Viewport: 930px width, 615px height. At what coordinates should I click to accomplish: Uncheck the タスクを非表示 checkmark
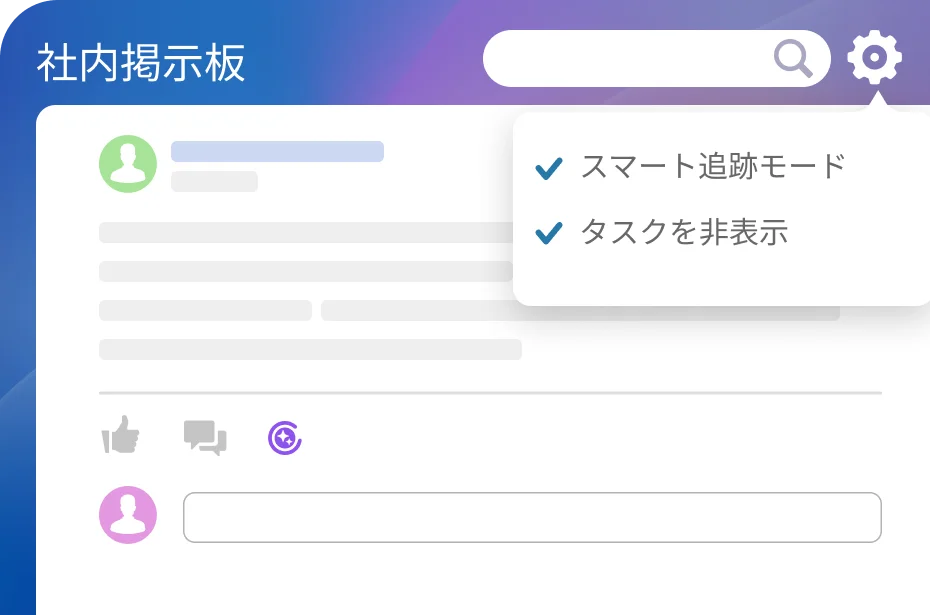(549, 234)
